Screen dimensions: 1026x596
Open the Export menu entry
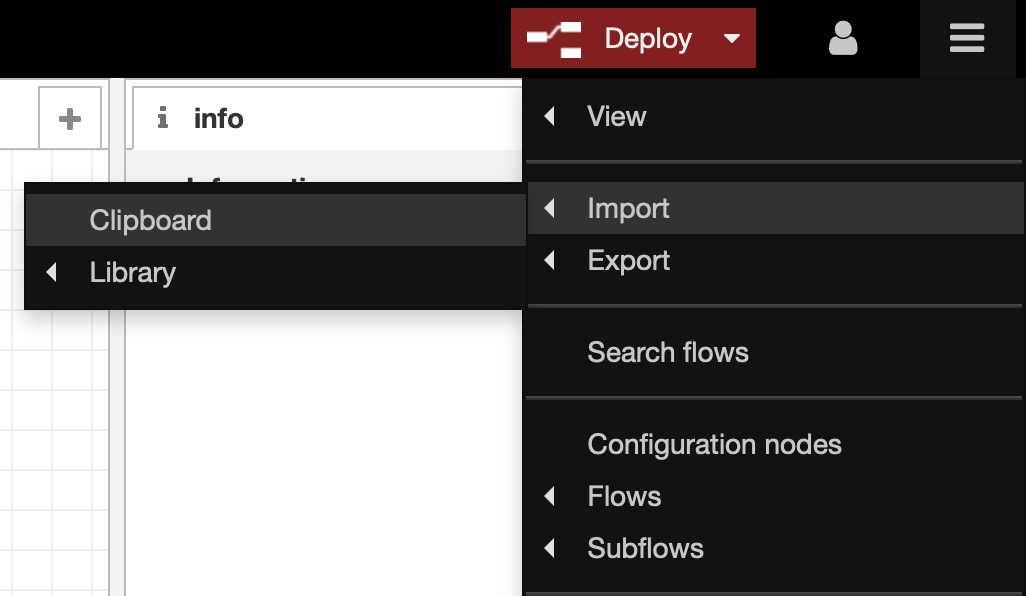629,261
